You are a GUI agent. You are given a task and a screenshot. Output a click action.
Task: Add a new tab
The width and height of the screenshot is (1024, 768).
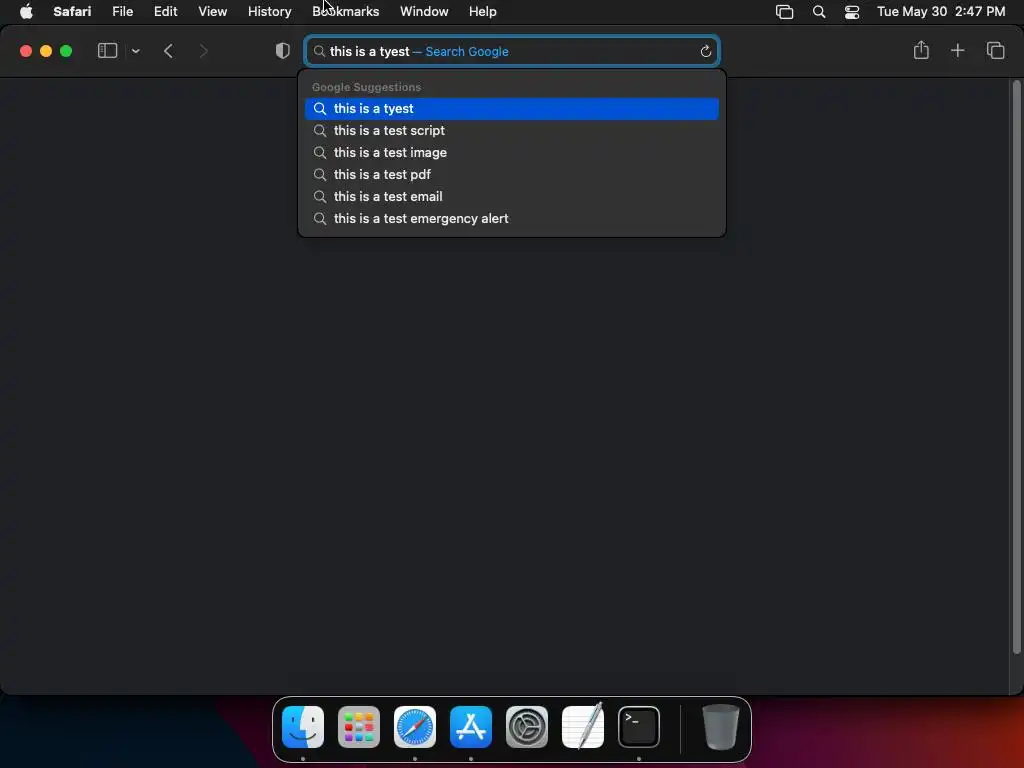(957, 50)
